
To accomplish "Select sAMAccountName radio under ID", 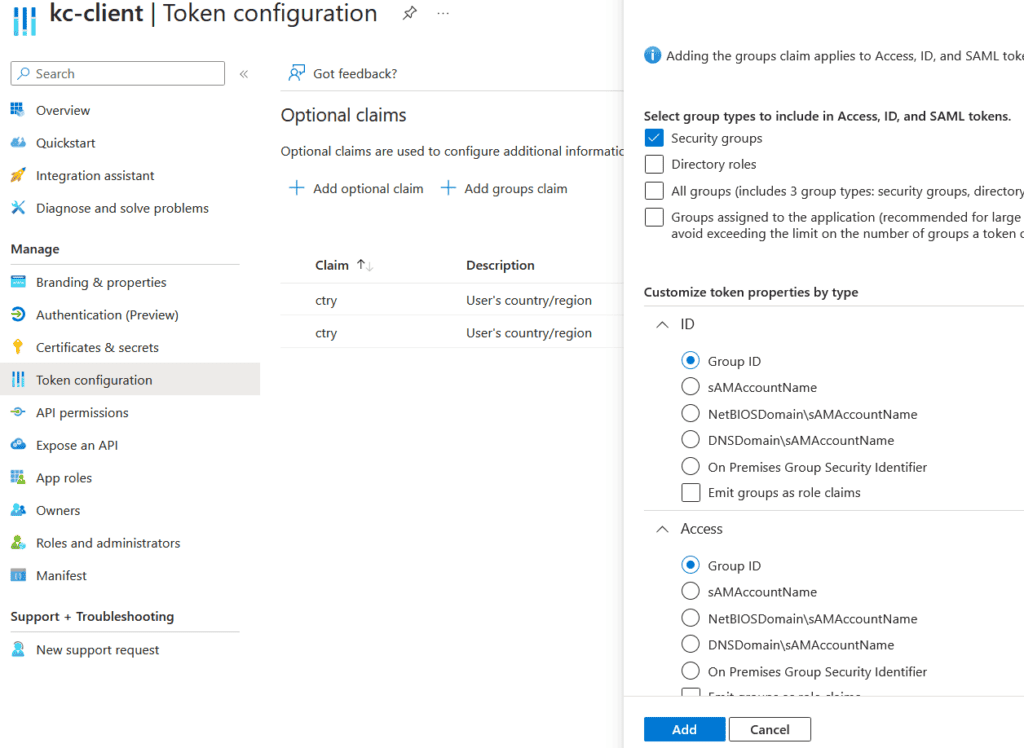I will [x=690, y=387].
